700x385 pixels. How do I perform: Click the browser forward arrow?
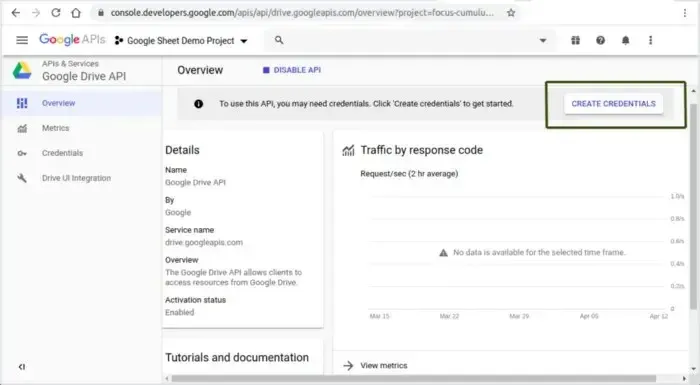(x=36, y=13)
